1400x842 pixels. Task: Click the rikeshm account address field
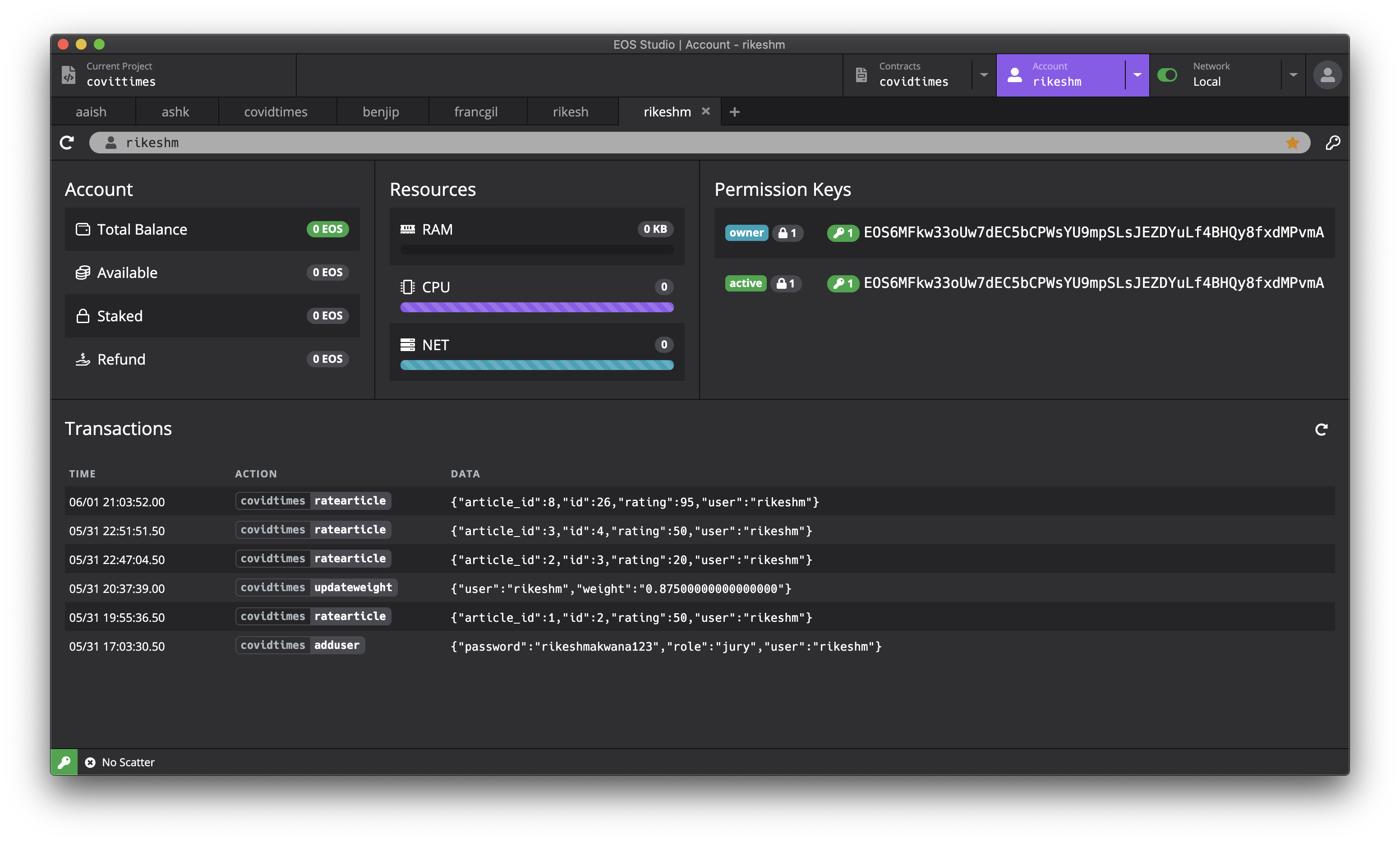(681, 143)
